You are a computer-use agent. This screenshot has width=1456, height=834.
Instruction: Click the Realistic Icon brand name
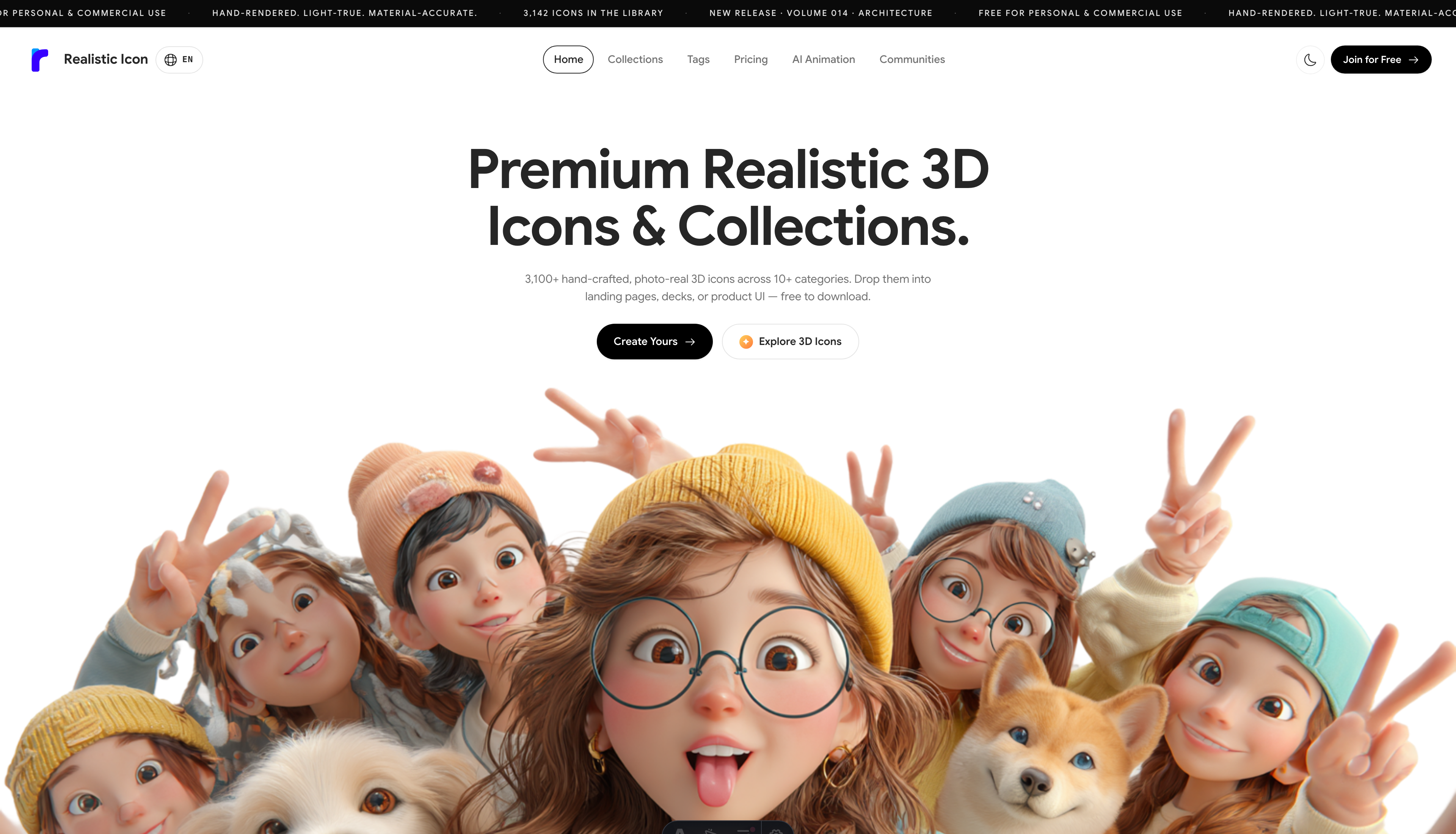[x=106, y=60]
